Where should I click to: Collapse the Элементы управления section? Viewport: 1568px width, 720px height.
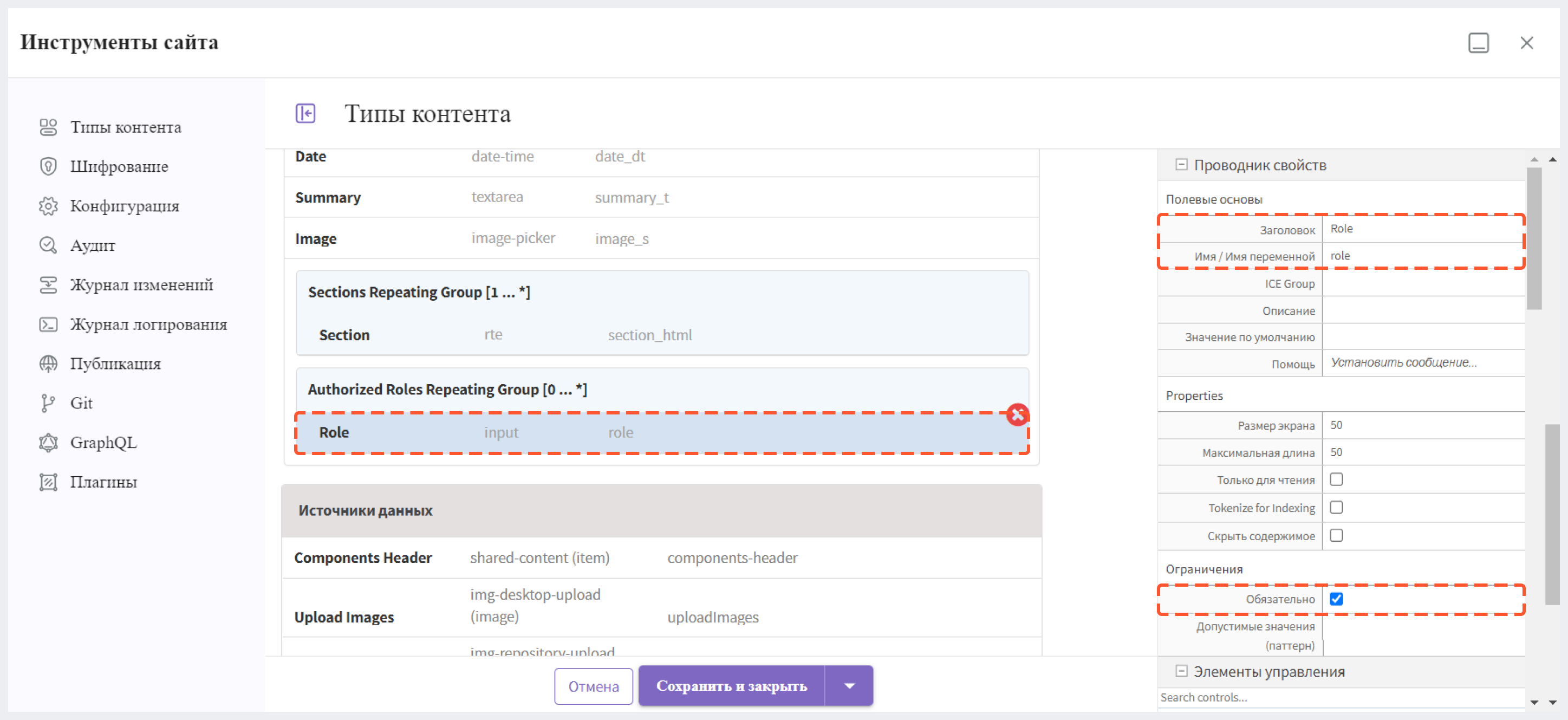(x=1181, y=671)
